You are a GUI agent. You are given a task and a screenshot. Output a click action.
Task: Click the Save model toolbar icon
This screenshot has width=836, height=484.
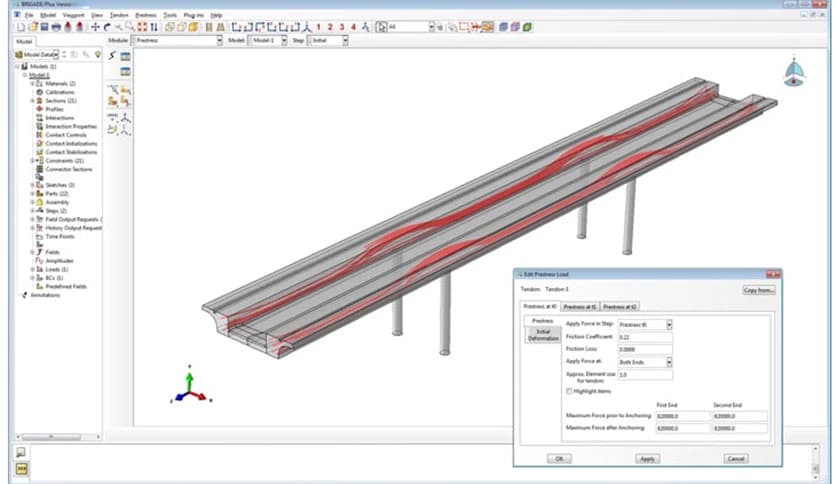click(x=42, y=27)
